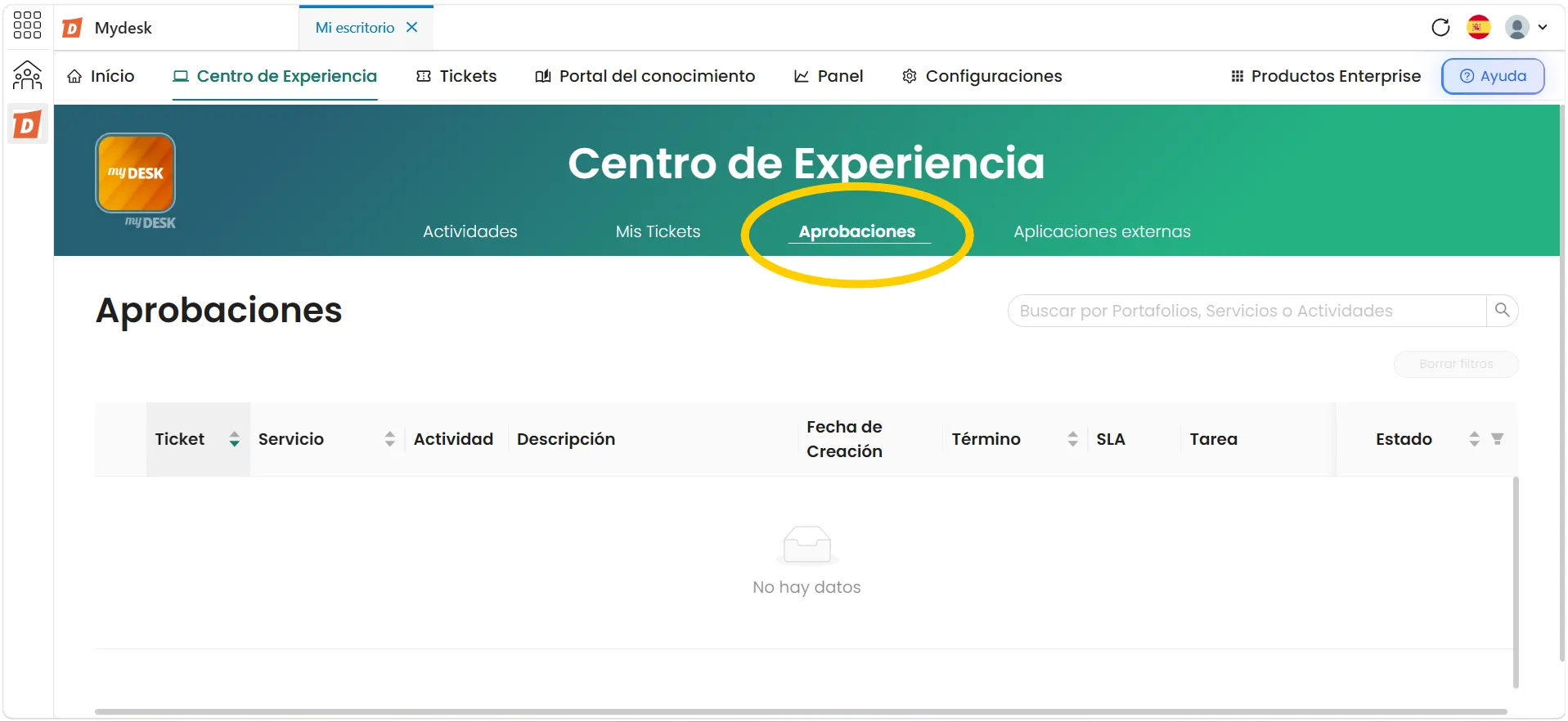Open the Aplicaciones externas tab
The height and width of the screenshot is (722, 1568).
(x=1102, y=231)
